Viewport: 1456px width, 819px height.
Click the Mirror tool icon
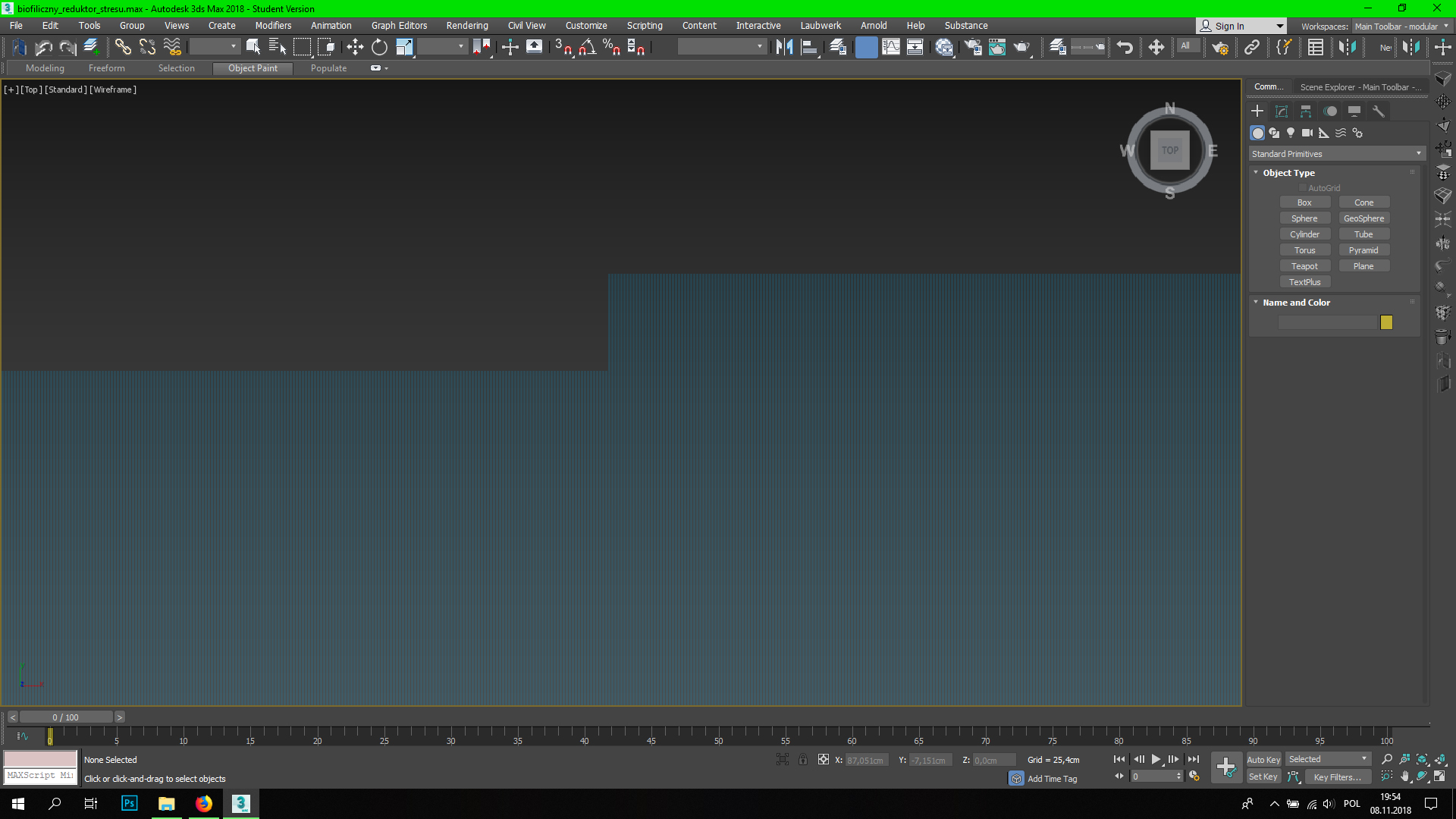tap(784, 47)
